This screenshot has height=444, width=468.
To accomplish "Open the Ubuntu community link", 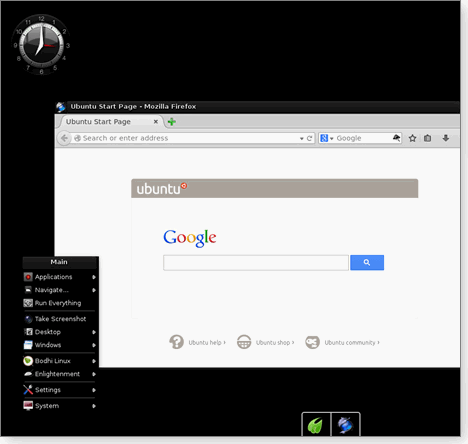I will pyautogui.click(x=352, y=343).
